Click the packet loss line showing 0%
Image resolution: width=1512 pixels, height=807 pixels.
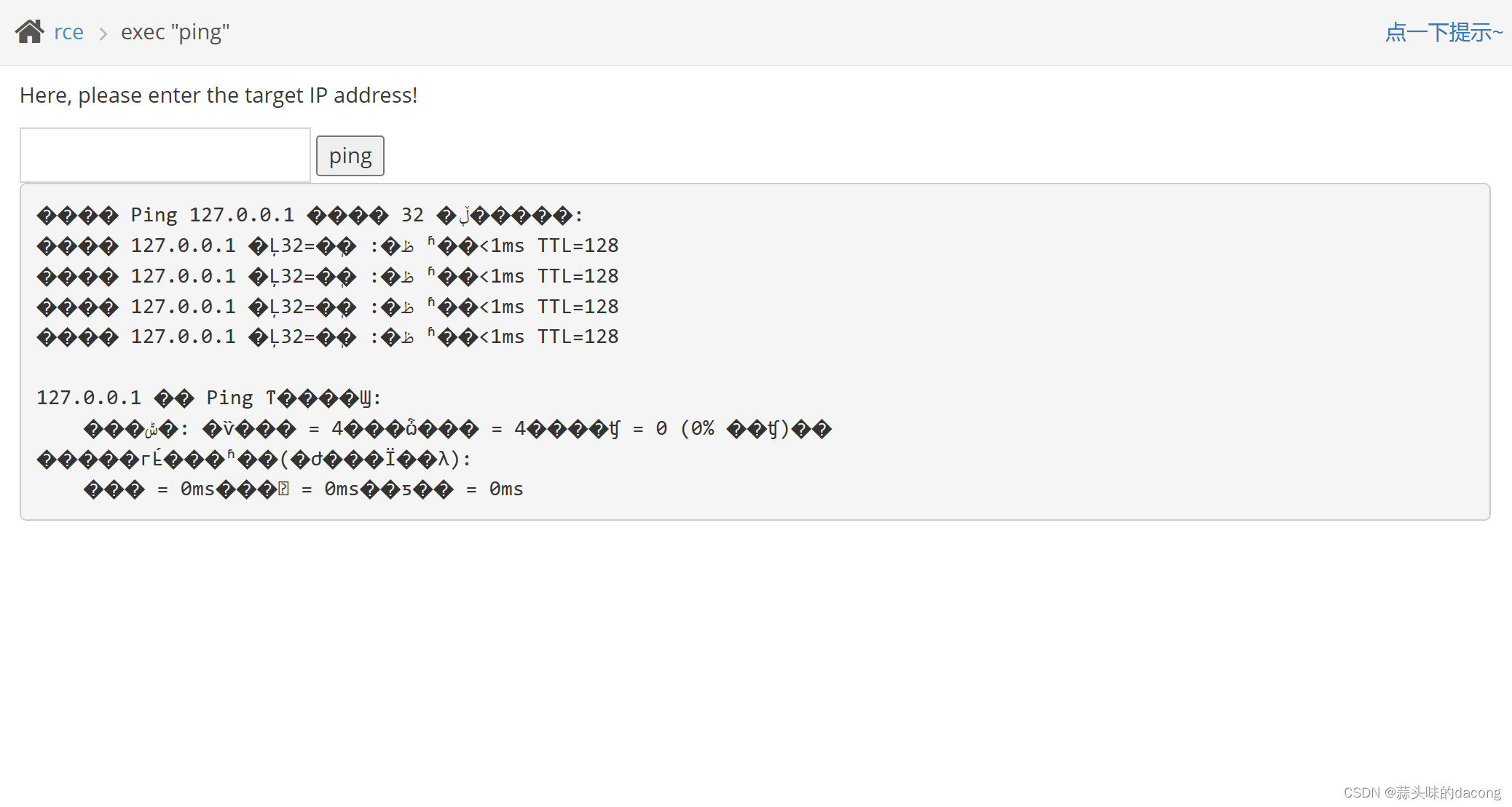[x=457, y=428]
